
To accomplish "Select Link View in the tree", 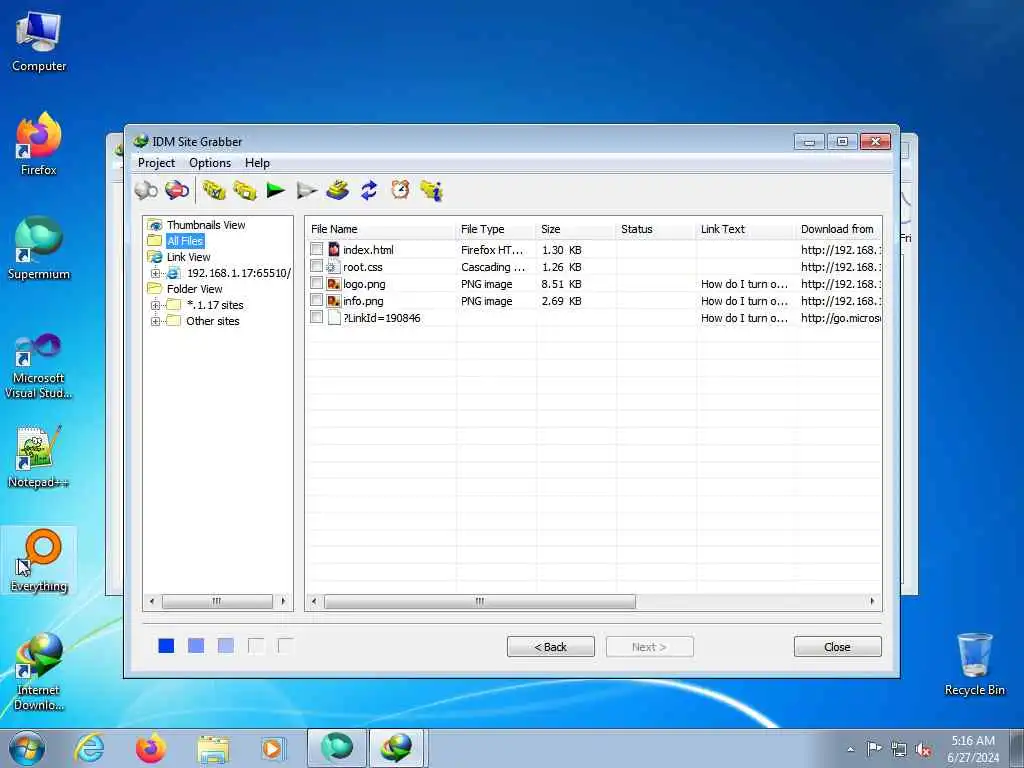I will pyautogui.click(x=188, y=257).
